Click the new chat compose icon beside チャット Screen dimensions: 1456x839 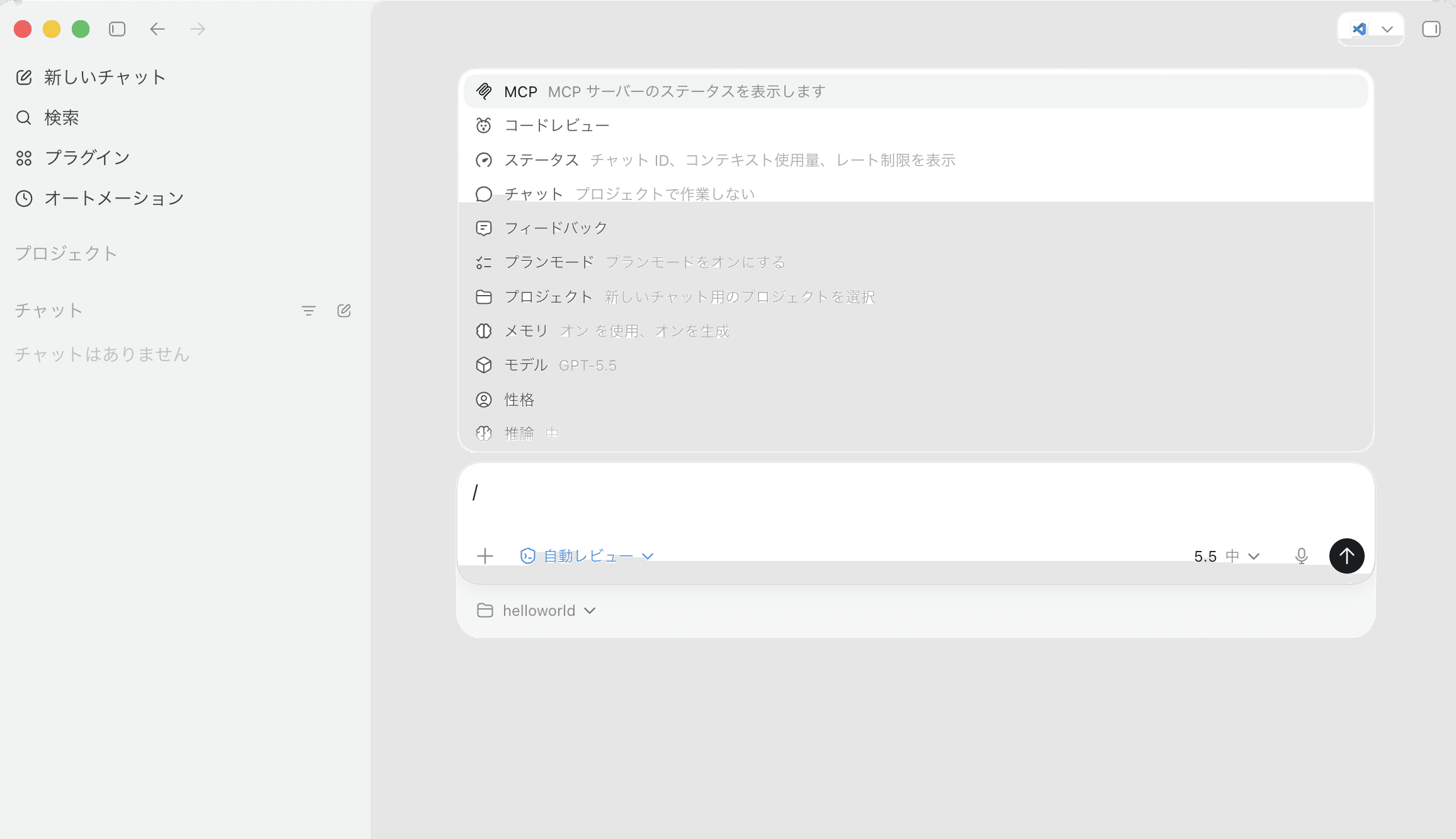[344, 311]
